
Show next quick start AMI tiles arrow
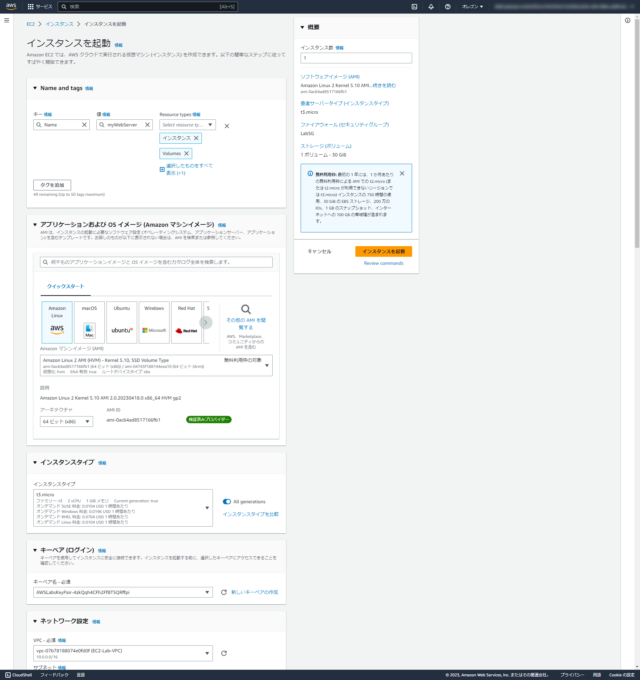[206, 322]
